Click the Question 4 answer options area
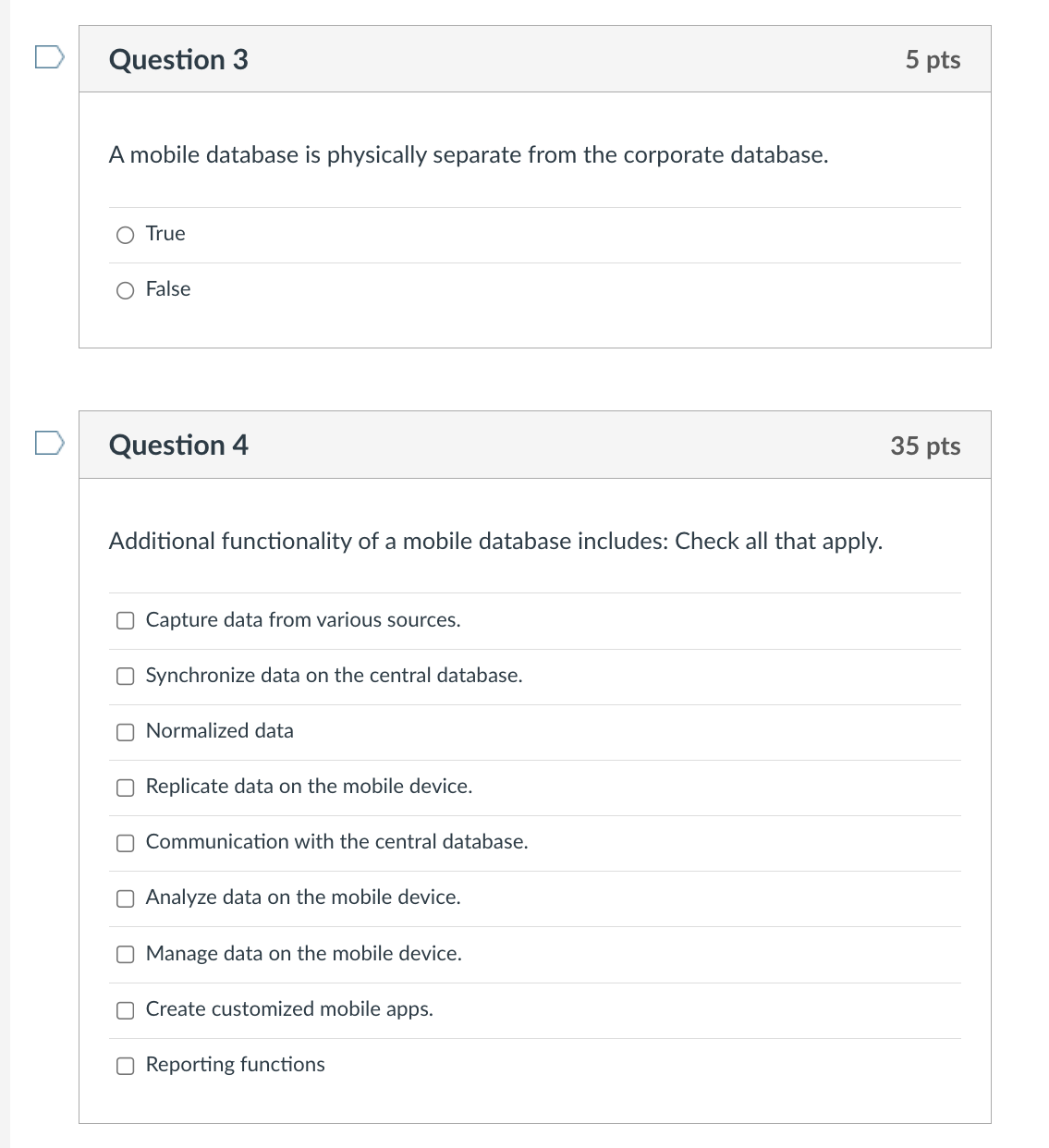Viewport: 1049px width, 1148px height. [x=534, y=841]
